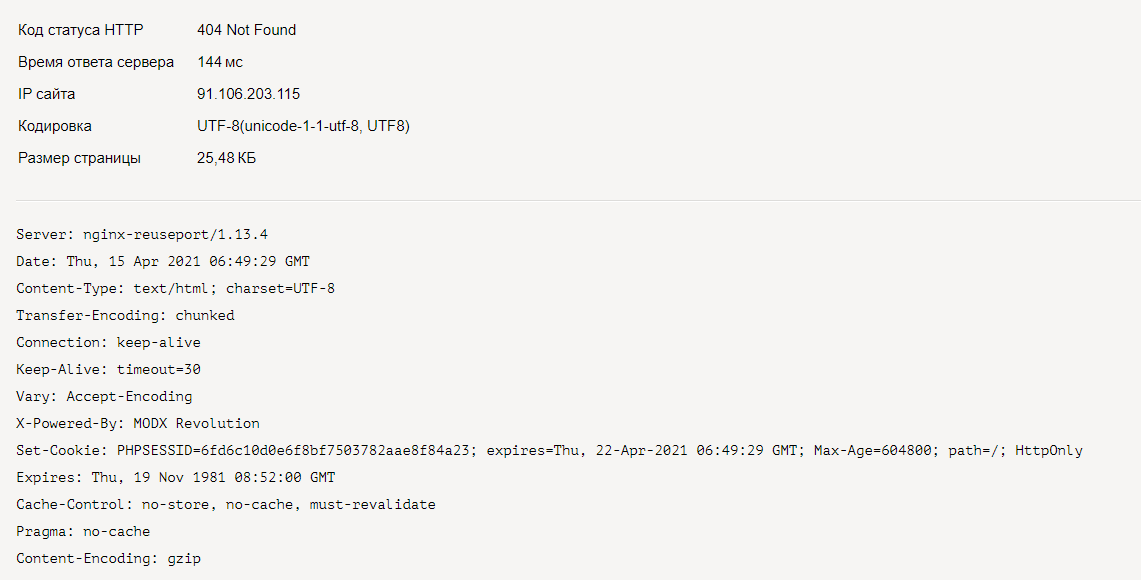The height and width of the screenshot is (580, 1141).
Task: Click the Content-Encoding gzip header line
Action: 108,559
